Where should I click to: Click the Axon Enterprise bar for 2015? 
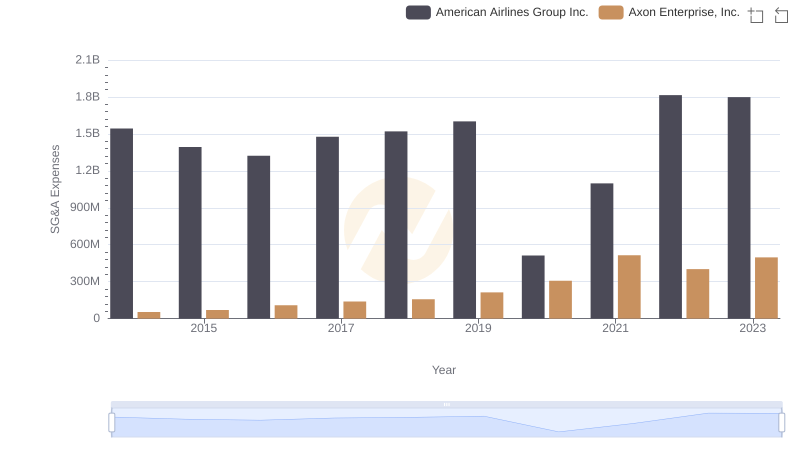coord(217,314)
